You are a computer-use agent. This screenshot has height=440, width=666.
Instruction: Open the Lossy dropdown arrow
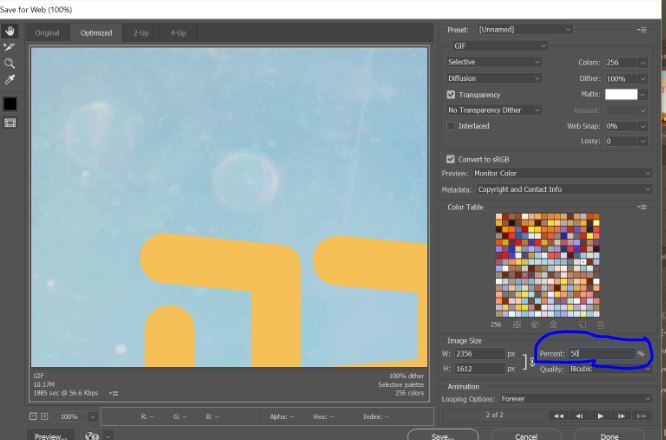[x=643, y=141]
